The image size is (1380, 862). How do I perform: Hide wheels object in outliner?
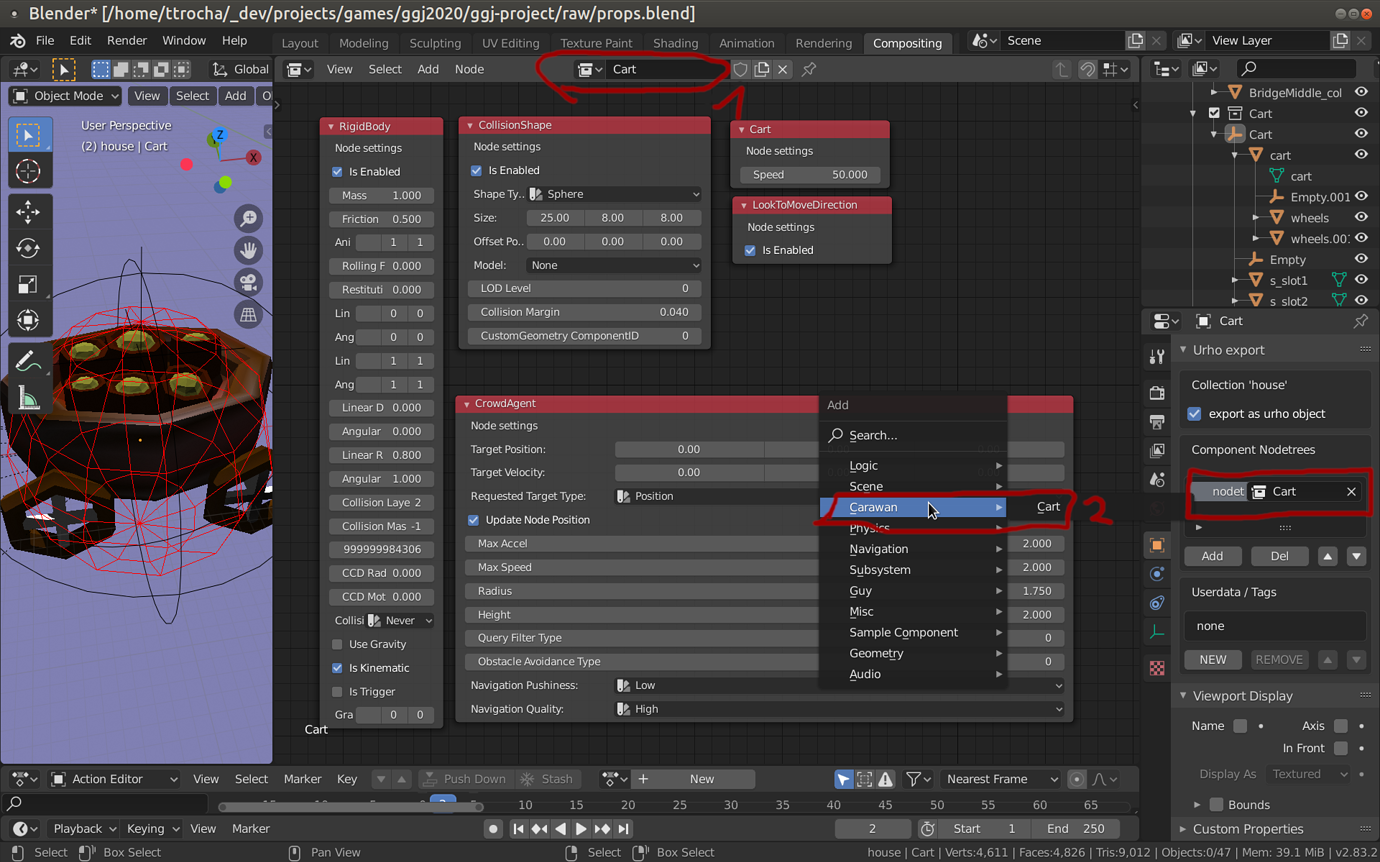tap(1361, 217)
